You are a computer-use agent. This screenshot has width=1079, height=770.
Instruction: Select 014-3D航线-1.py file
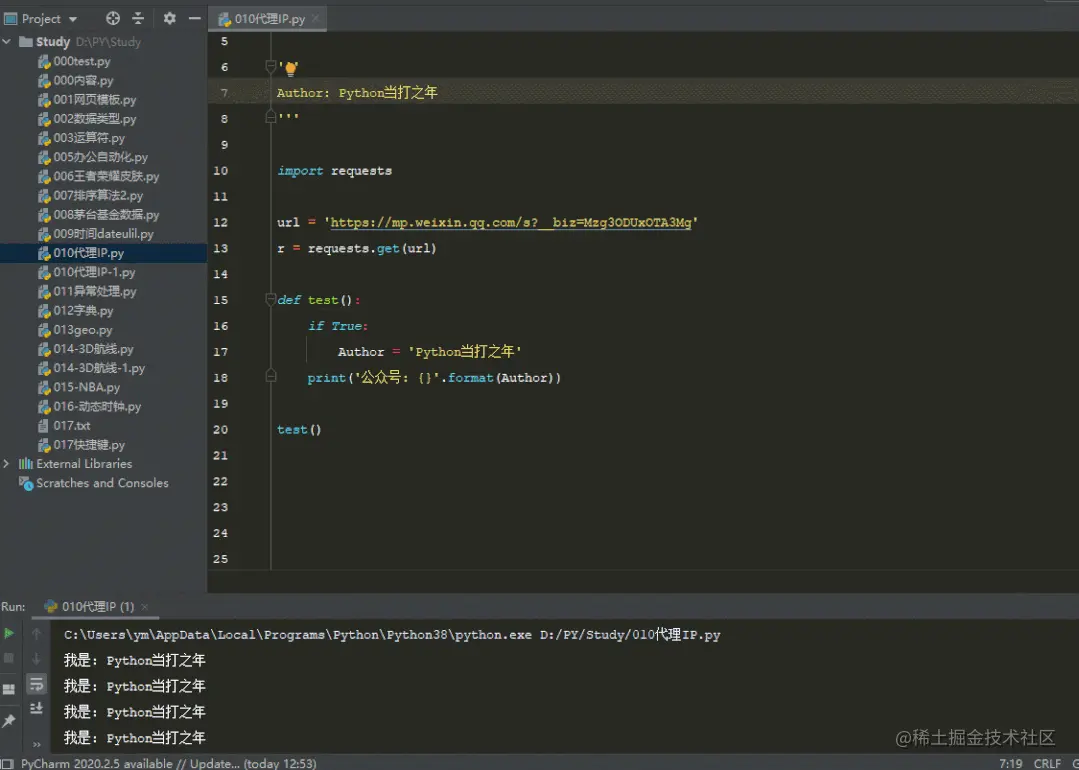(x=98, y=369)
